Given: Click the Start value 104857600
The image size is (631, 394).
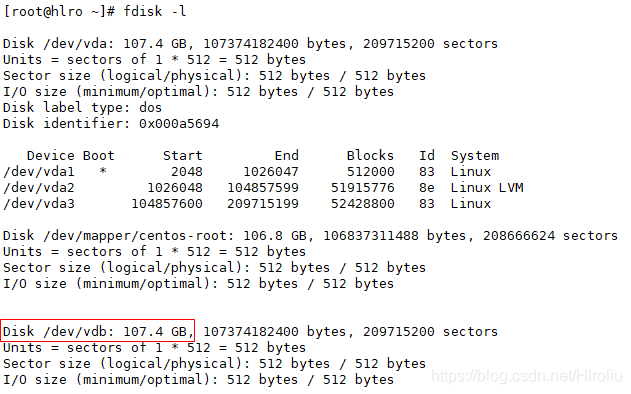Looking at the screenshot, I should pos(167,204).
